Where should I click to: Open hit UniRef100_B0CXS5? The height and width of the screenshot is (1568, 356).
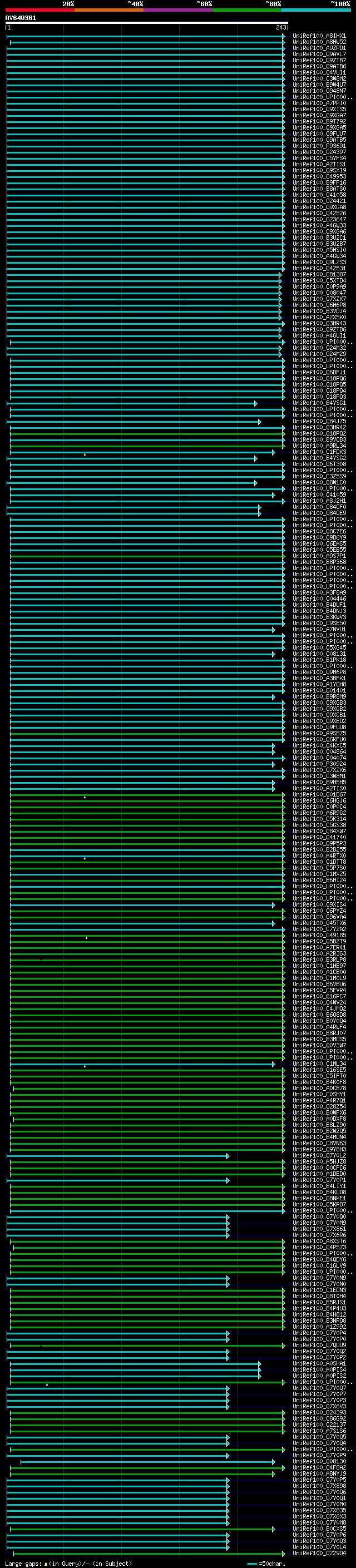pos(319,1529)
